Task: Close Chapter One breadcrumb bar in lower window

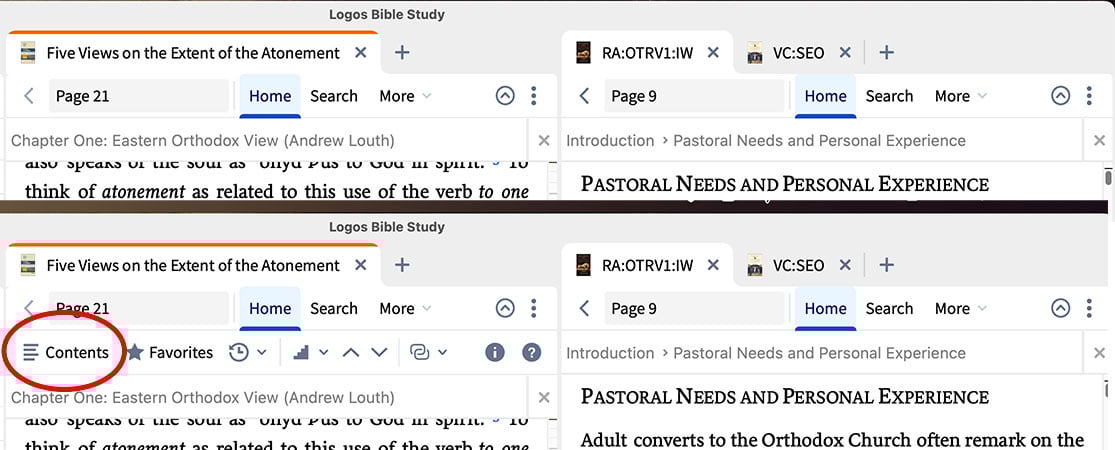Action: coord(544,397)
